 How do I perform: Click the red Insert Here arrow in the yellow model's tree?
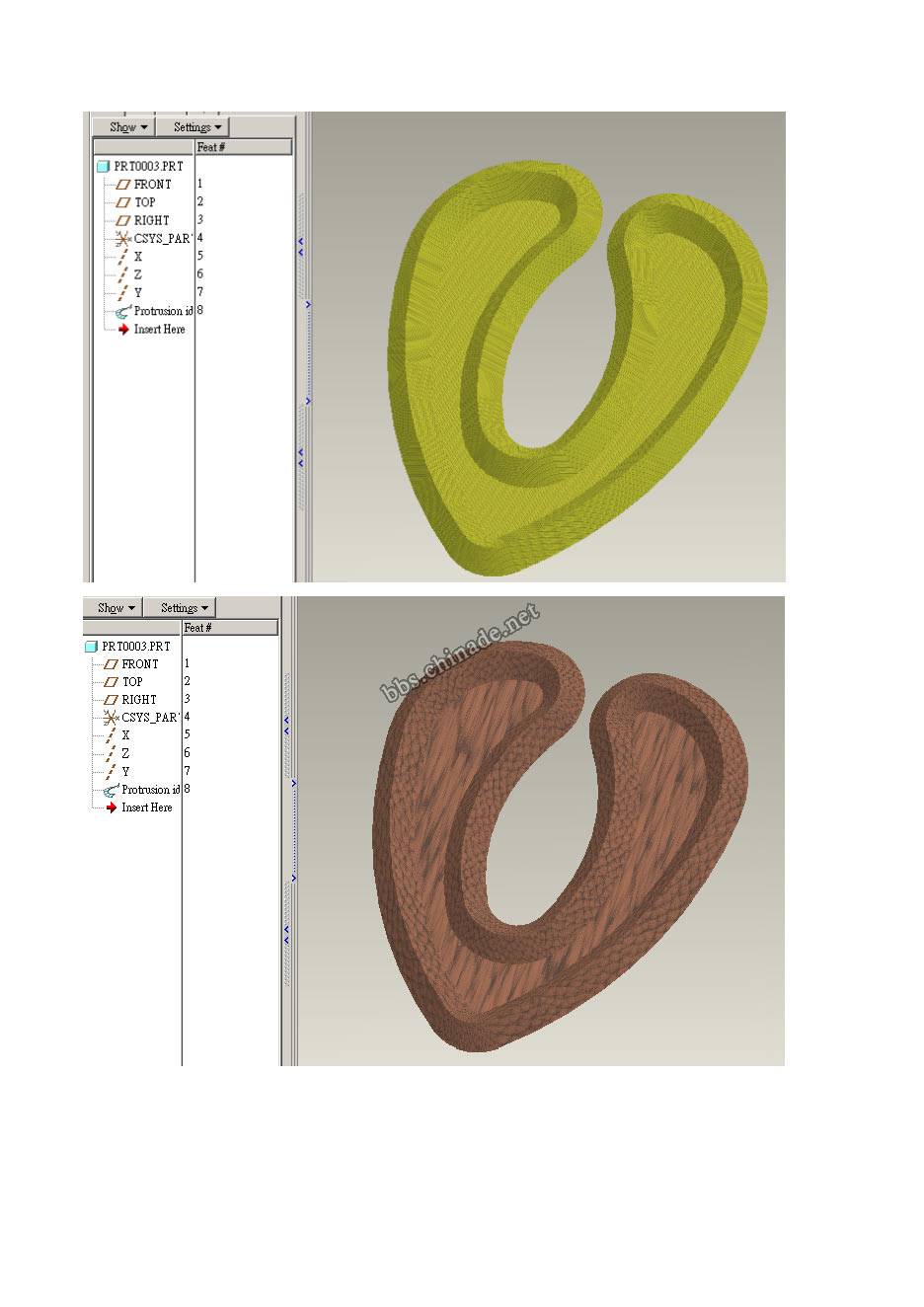[123, 329]
